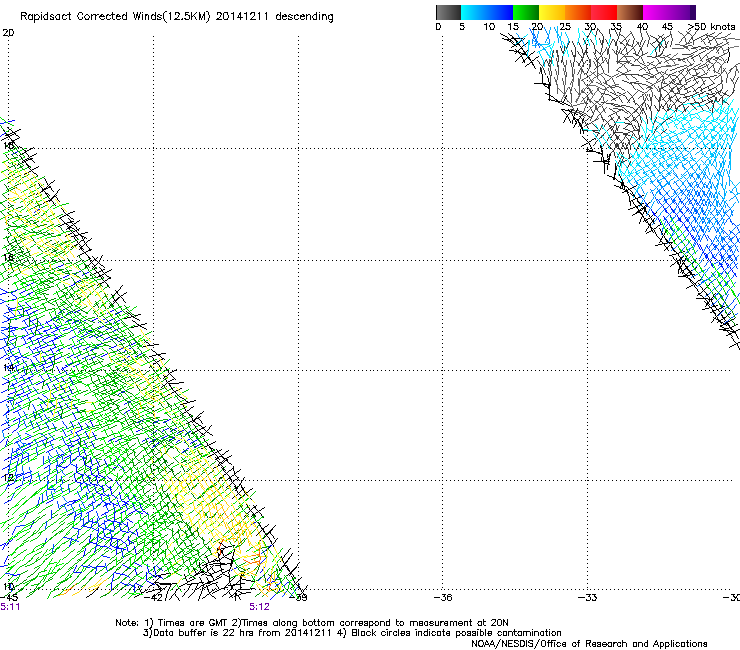740x650 pixels.
Task: Click the NOAA/NESDIS/Office of Research credit text
Action: tap(589, 644)
